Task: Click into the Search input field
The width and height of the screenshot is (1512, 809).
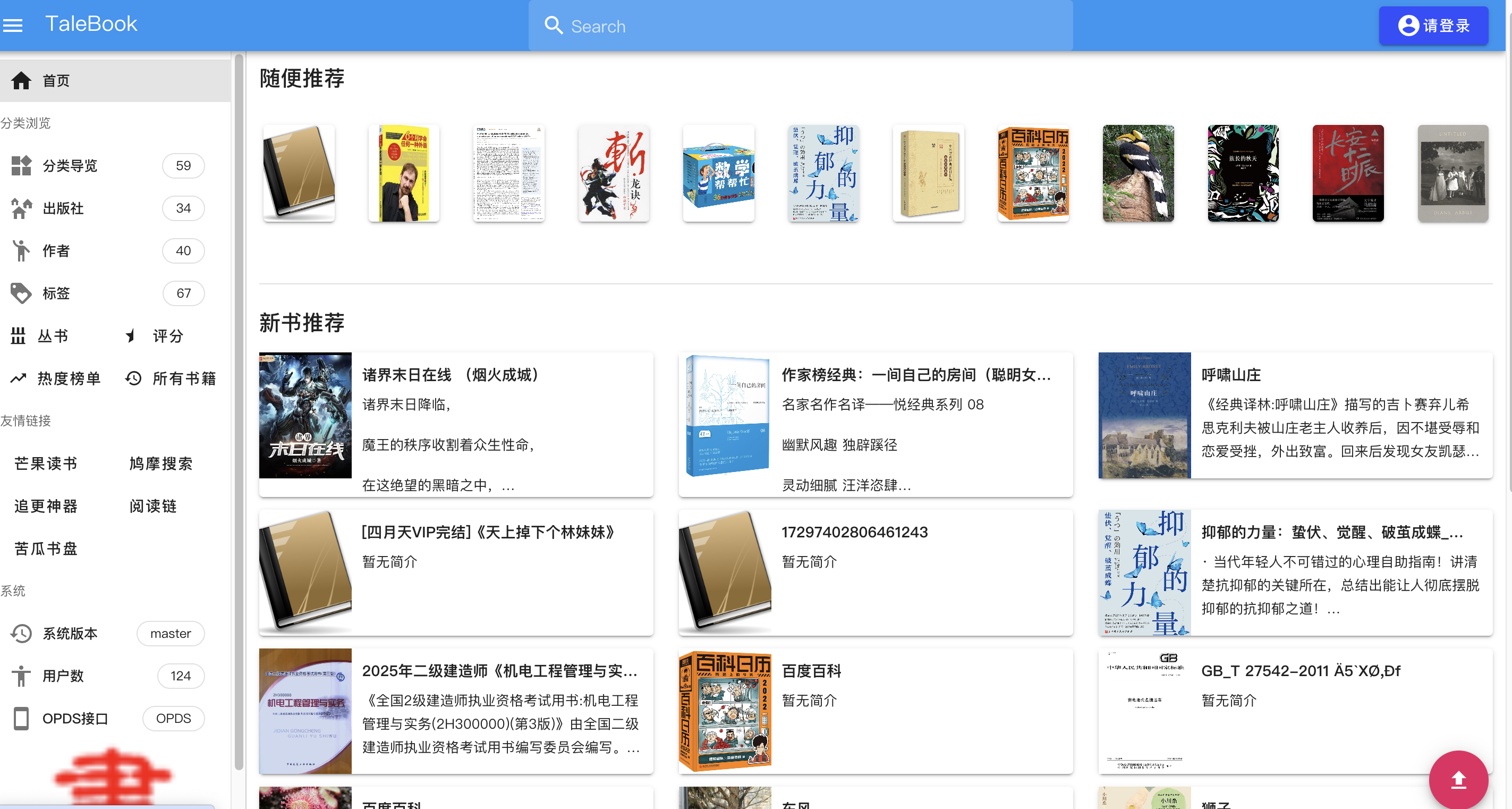Action: (810, 27)
